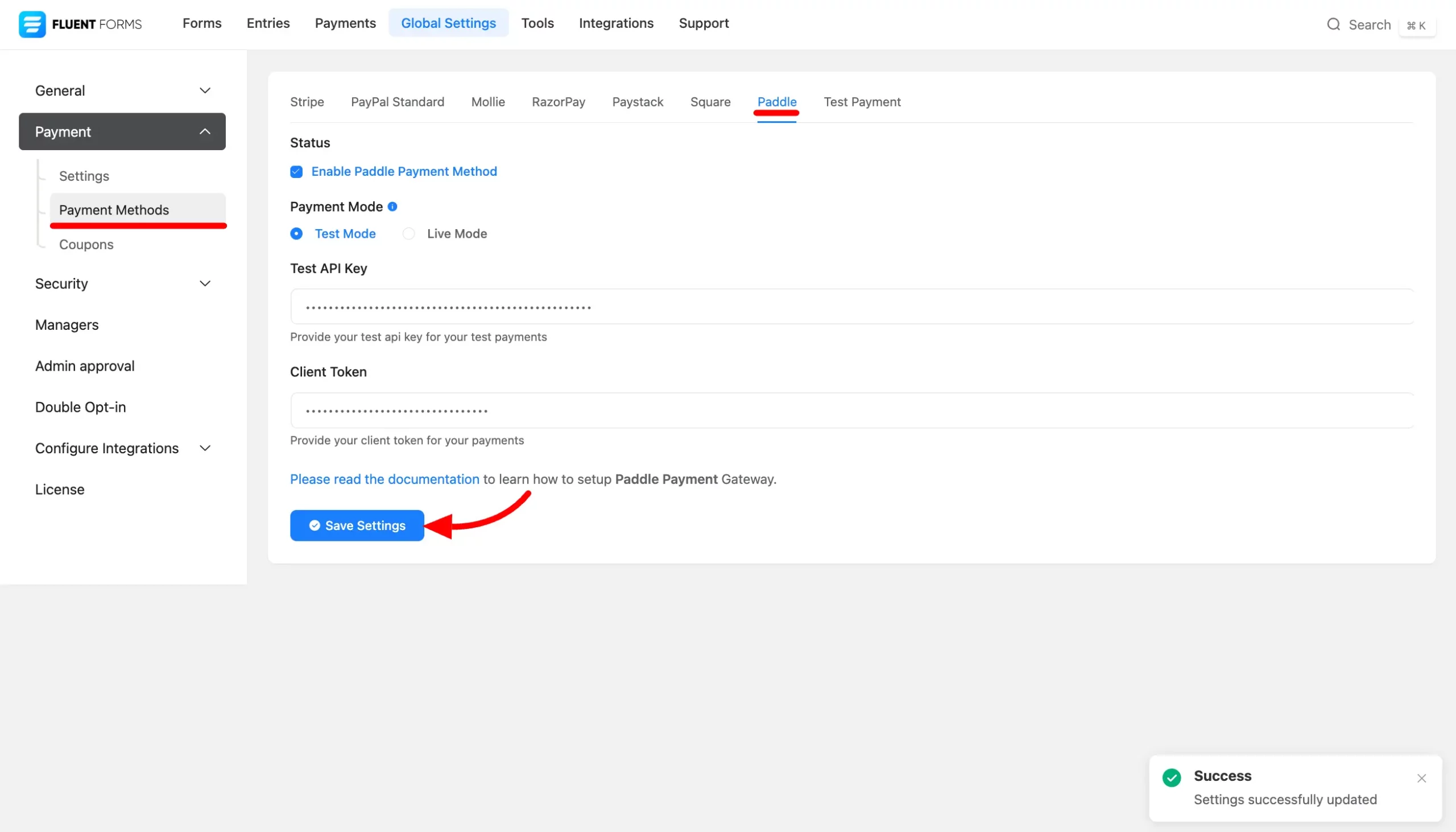Select the Test Mode radio button
Image resolution: width=1456 pixels, height=832 pixels.
296,234
